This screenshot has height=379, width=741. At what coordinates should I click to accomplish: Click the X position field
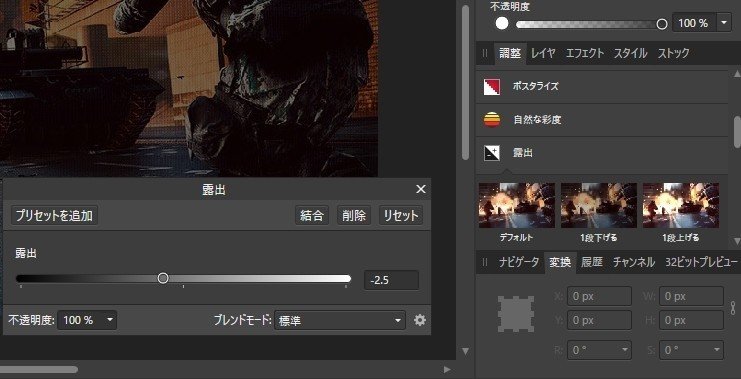599,297
